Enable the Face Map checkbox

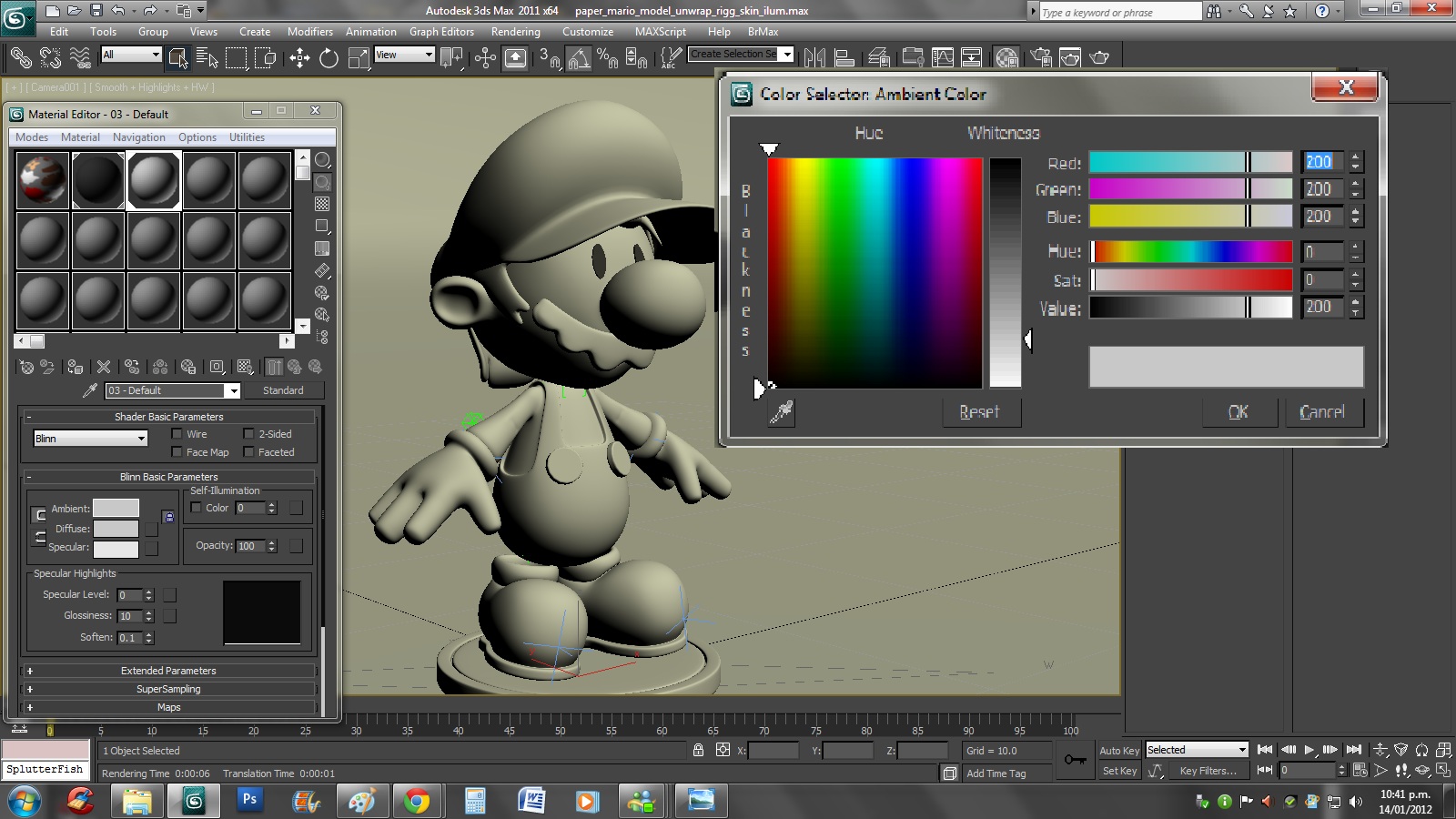(x=177, y=452)
